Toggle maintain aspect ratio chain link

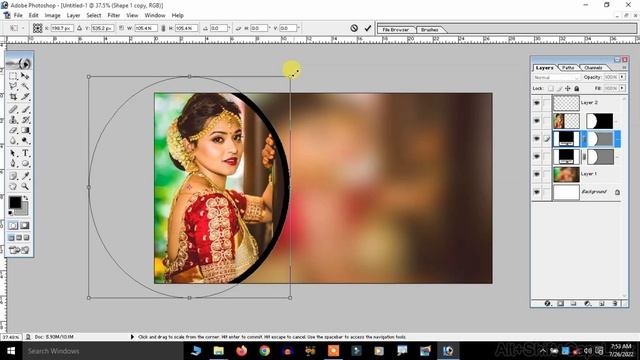click(x=163, y=28)
